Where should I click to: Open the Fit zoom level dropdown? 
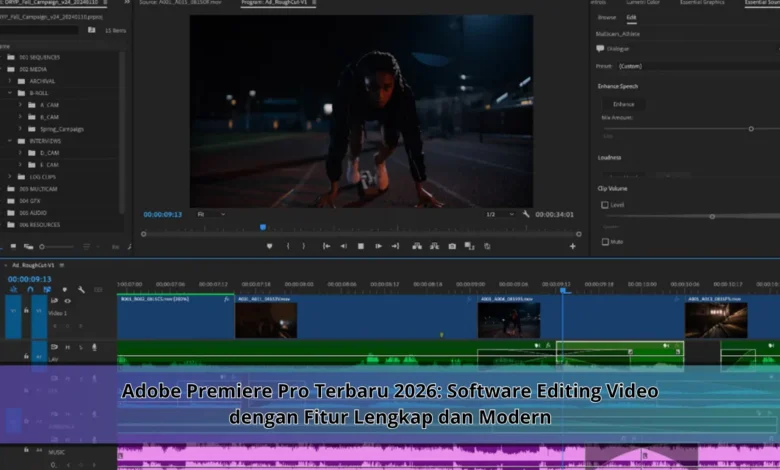(x=211, y=214)
